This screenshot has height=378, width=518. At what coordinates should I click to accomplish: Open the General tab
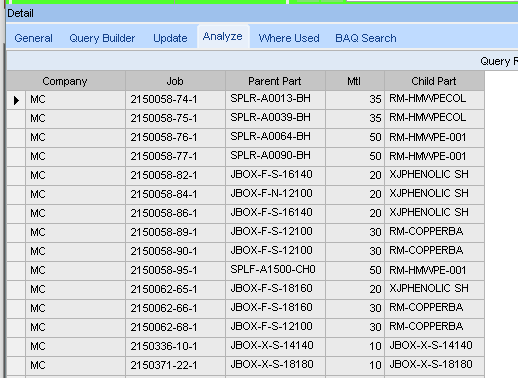coord(33,38)
